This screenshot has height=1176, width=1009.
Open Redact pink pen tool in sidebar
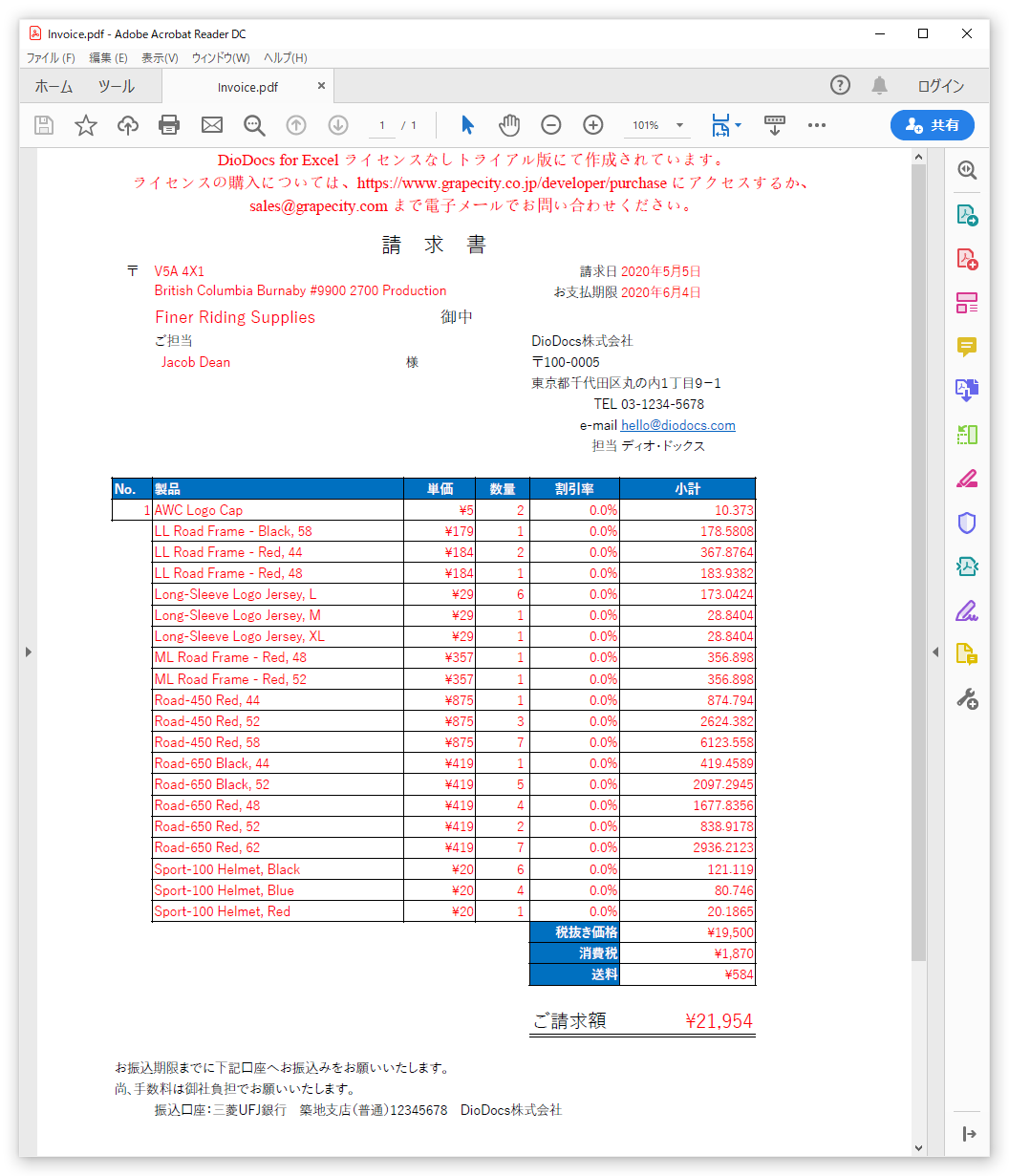click(967, 479)
